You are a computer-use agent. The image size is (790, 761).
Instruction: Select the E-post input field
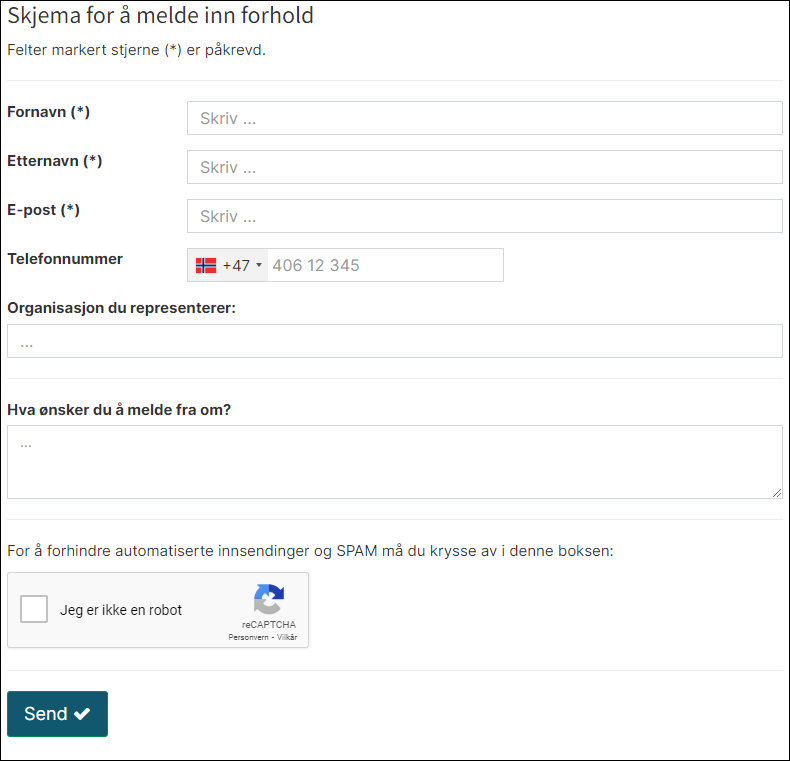coord(484,216)
